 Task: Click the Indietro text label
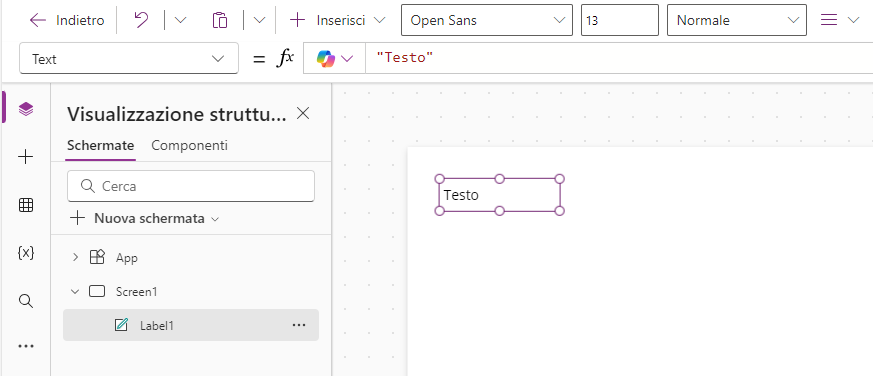(x=80, y=21)
